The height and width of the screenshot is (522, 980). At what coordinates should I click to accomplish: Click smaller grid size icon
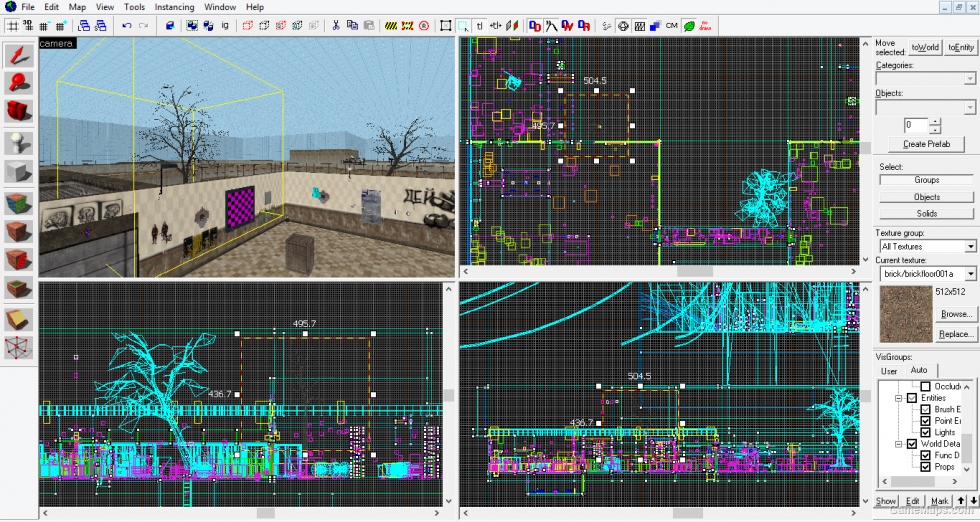[x=44, y=26]
